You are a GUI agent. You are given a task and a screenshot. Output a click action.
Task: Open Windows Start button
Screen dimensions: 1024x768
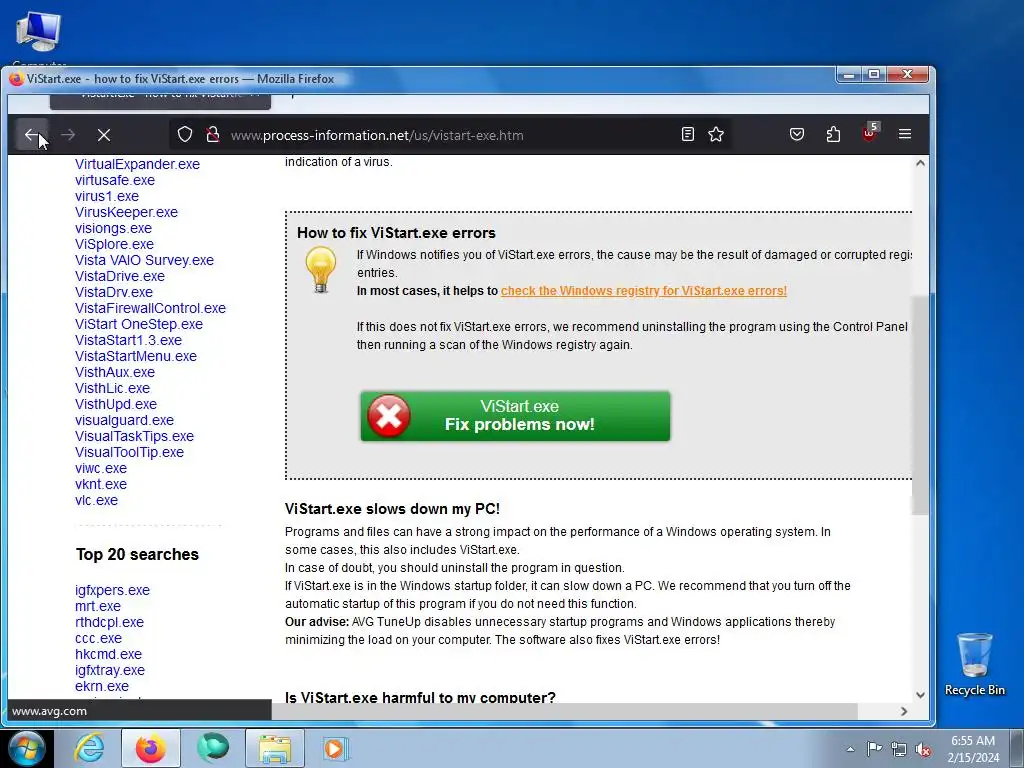[x=25, y=748]
